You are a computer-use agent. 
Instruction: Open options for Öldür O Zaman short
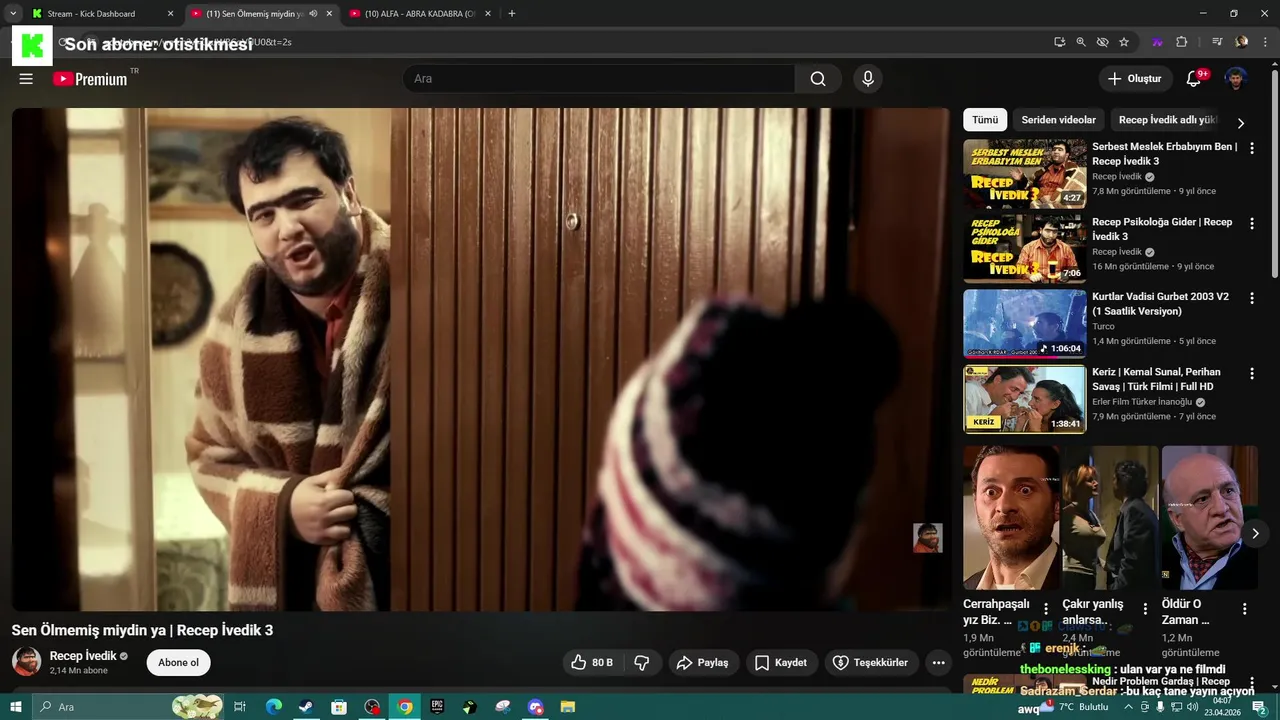(1245, 609)
